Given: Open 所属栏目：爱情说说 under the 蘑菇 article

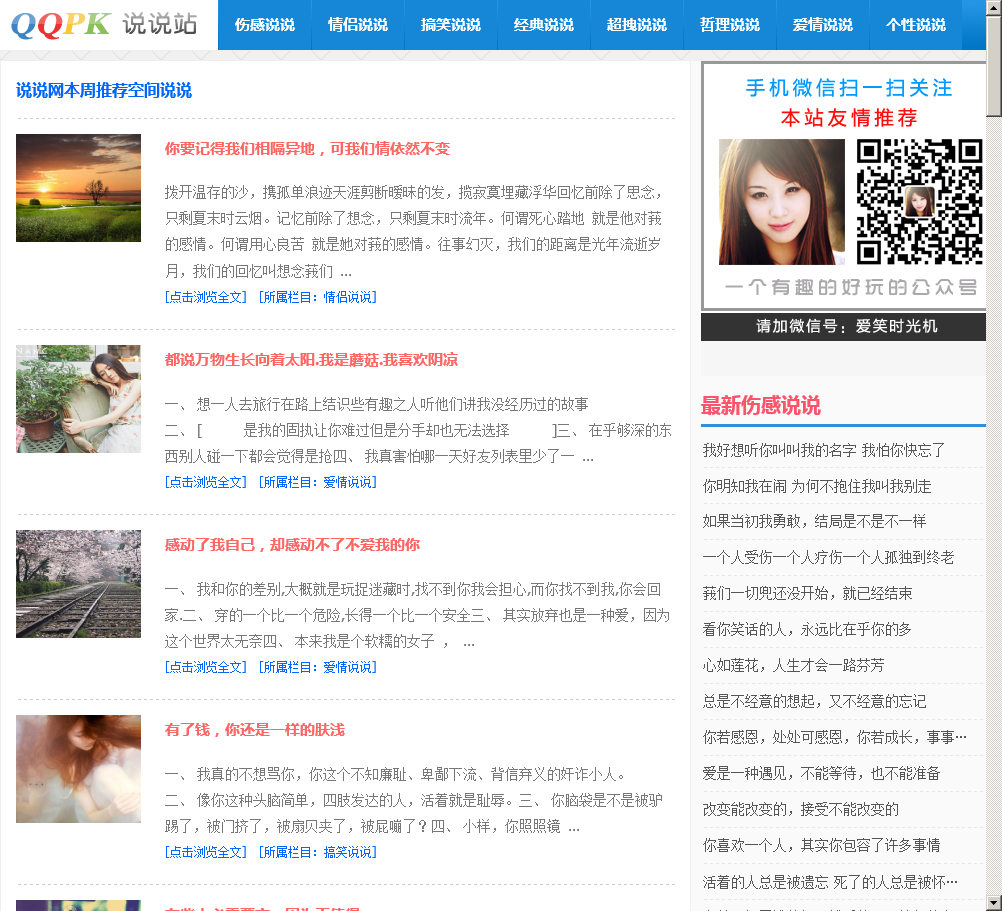Looking at the screenshot, I should 318,482.
